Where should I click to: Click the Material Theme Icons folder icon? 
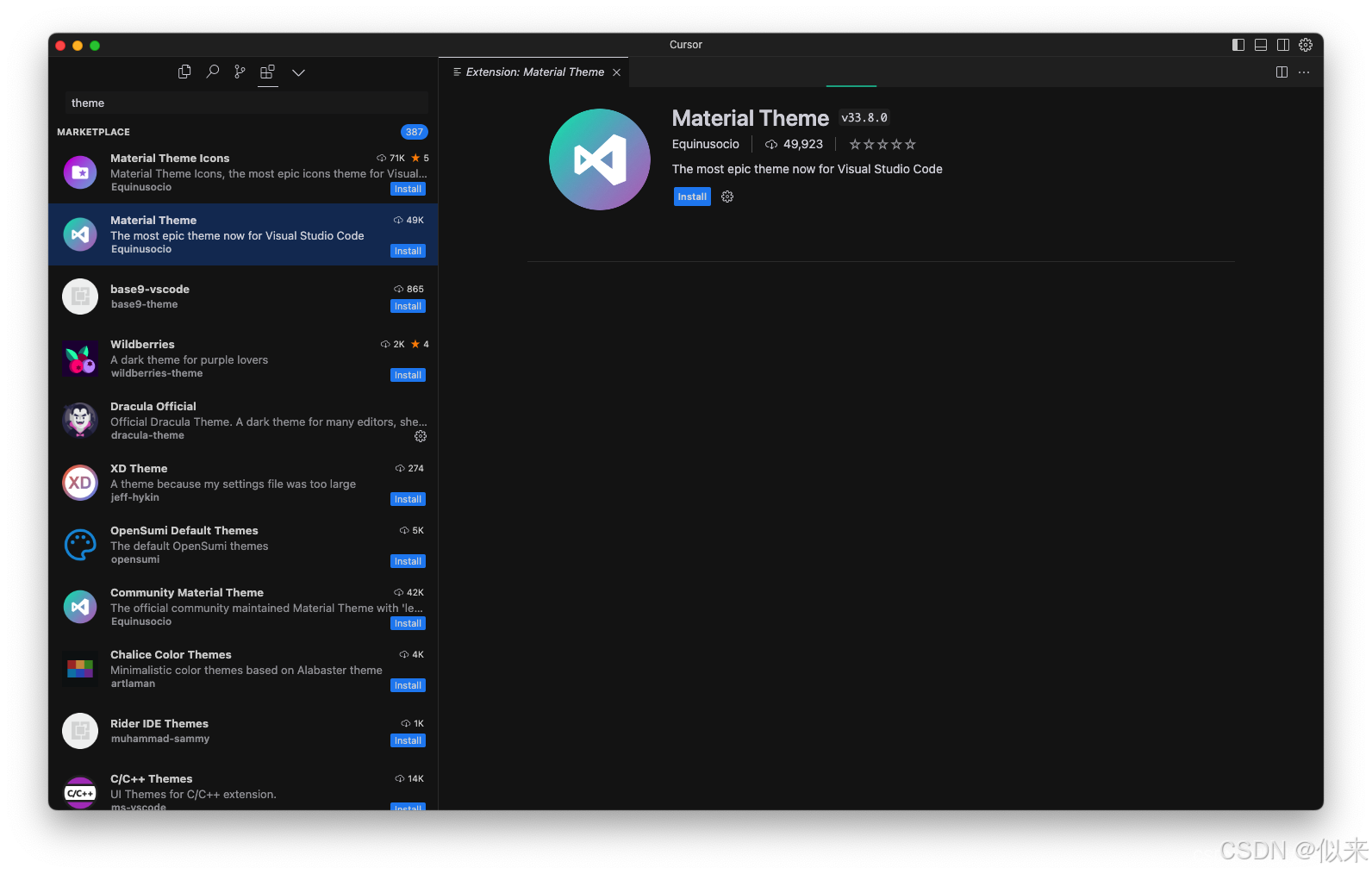pos(80,172)
